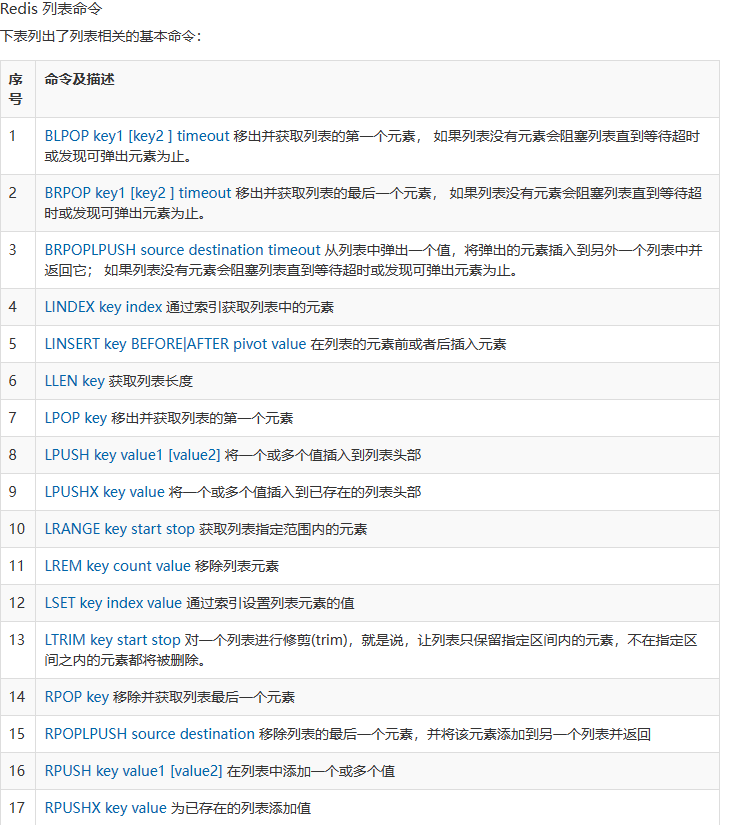Click the 序号 column header cell

point(16,89)
